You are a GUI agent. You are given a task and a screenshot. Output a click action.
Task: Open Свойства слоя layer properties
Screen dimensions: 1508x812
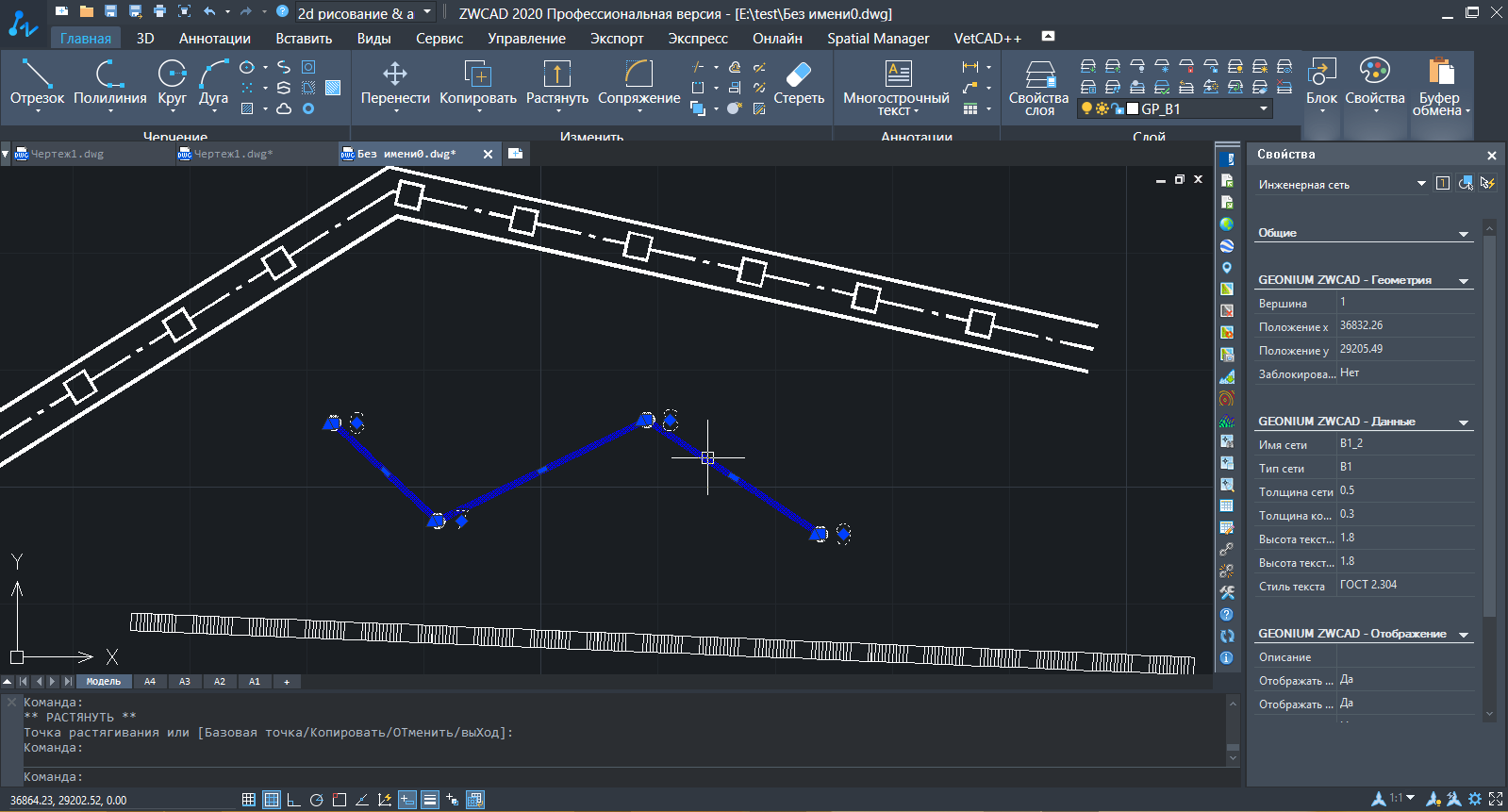(x=1039, y=88)
